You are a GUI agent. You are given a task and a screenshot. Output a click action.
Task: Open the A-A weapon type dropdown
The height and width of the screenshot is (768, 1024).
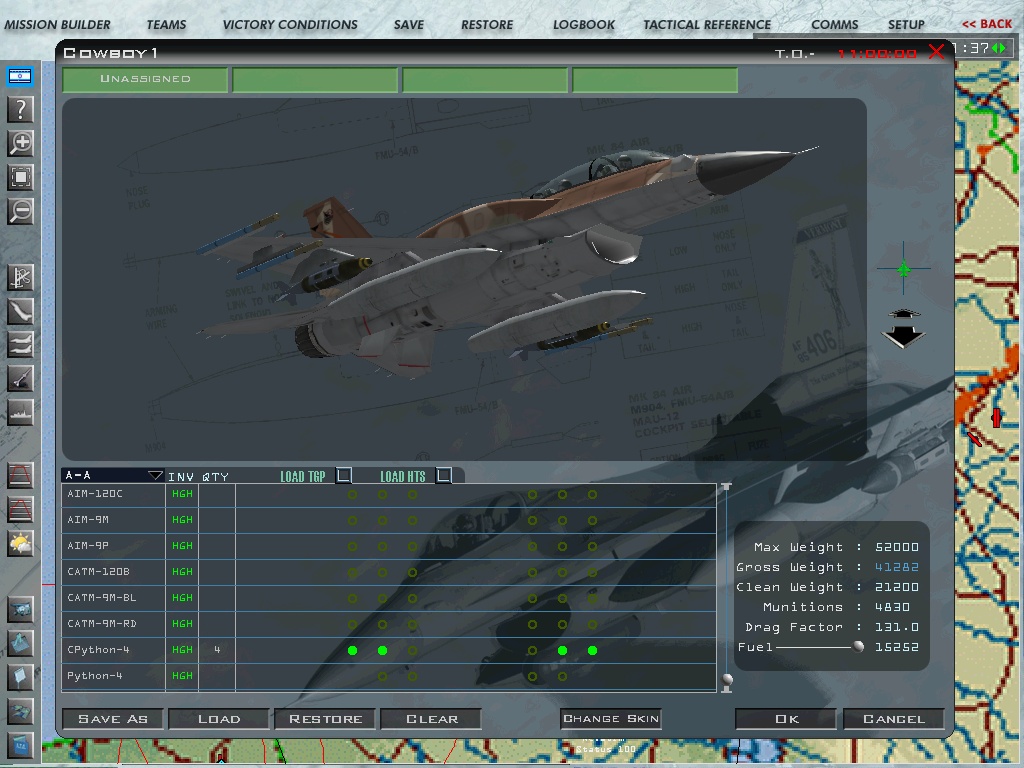[112, 475]
